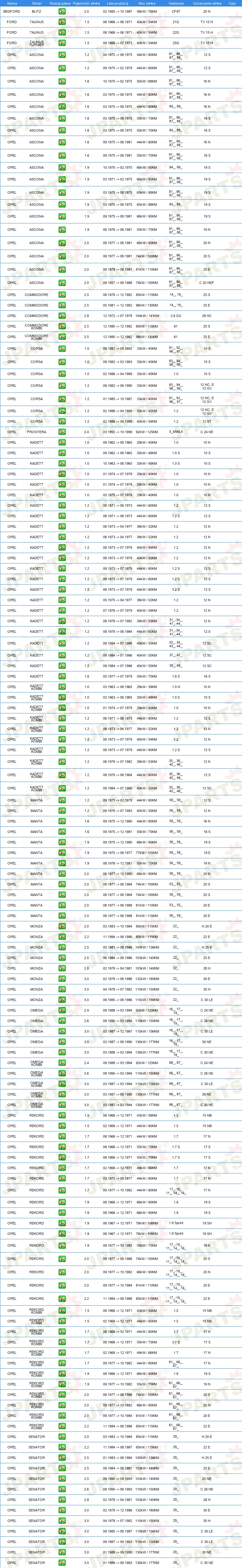Click the fuel icon in the REKORD KOMBI 22 E row
Image resolution: width=242 pixels, height=1568 pixels.
click(x=62, y=1426)
